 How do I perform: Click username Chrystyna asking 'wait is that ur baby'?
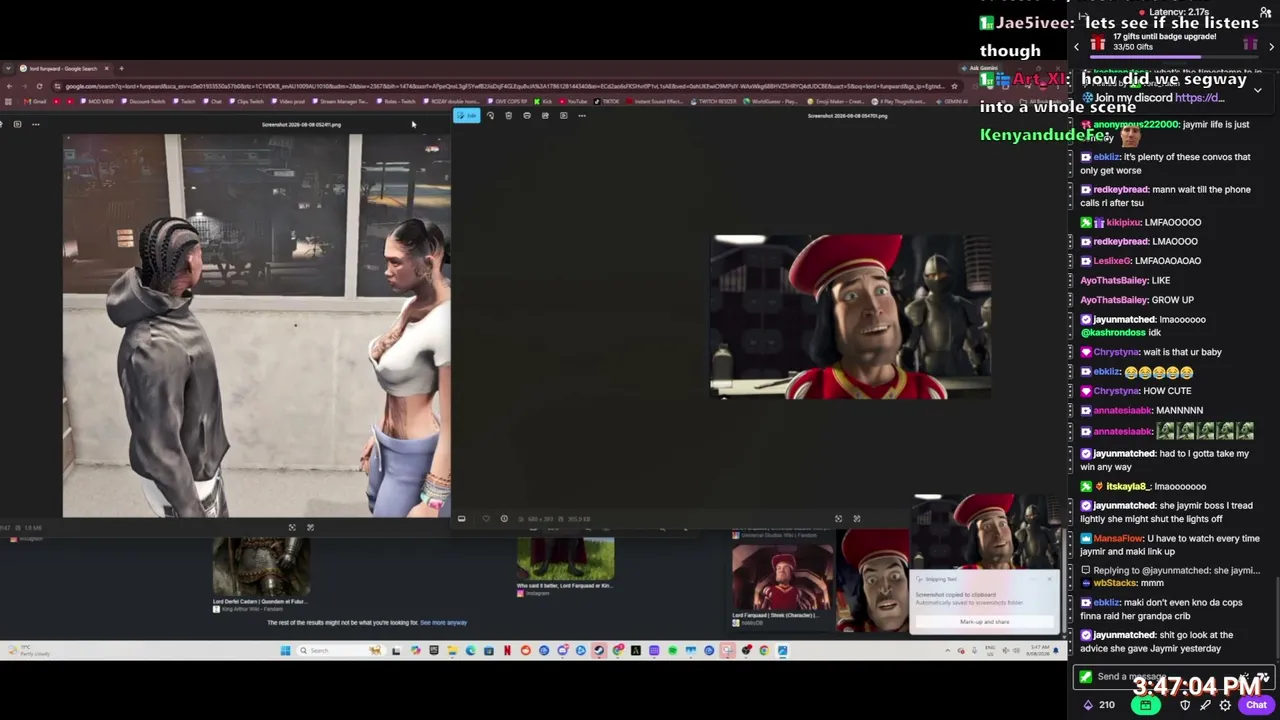(1115, 352)
